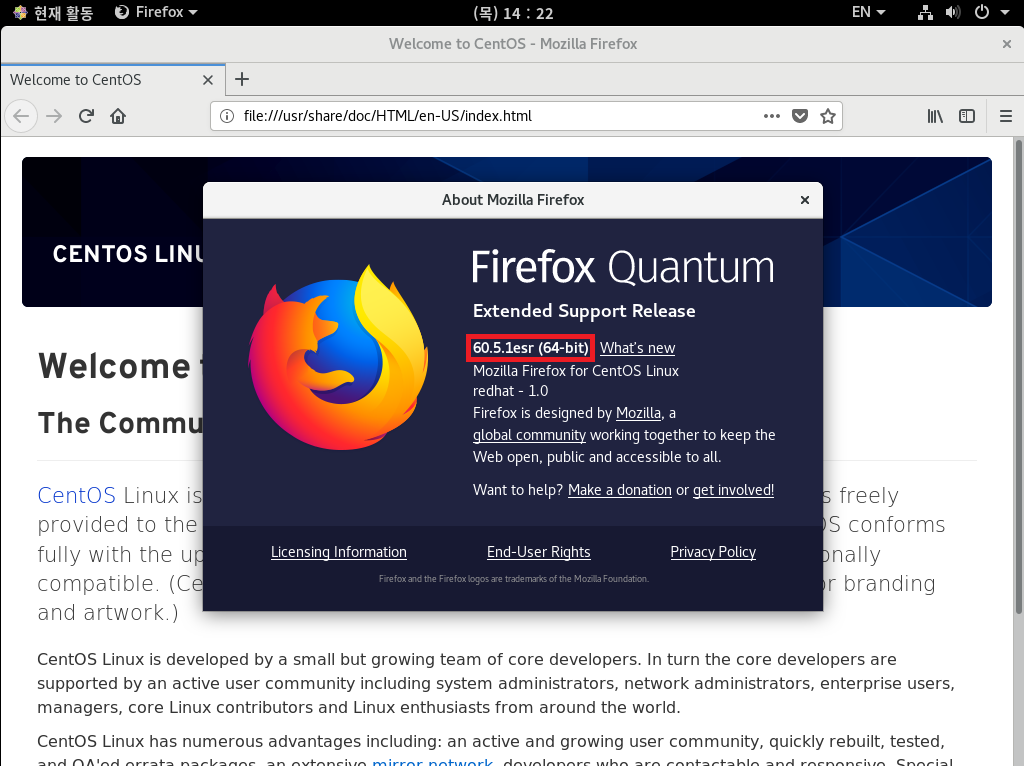Toggle the sidebar view icon
The height and width of the screenshot is (766, 1024).
click(x=967, y=116)
